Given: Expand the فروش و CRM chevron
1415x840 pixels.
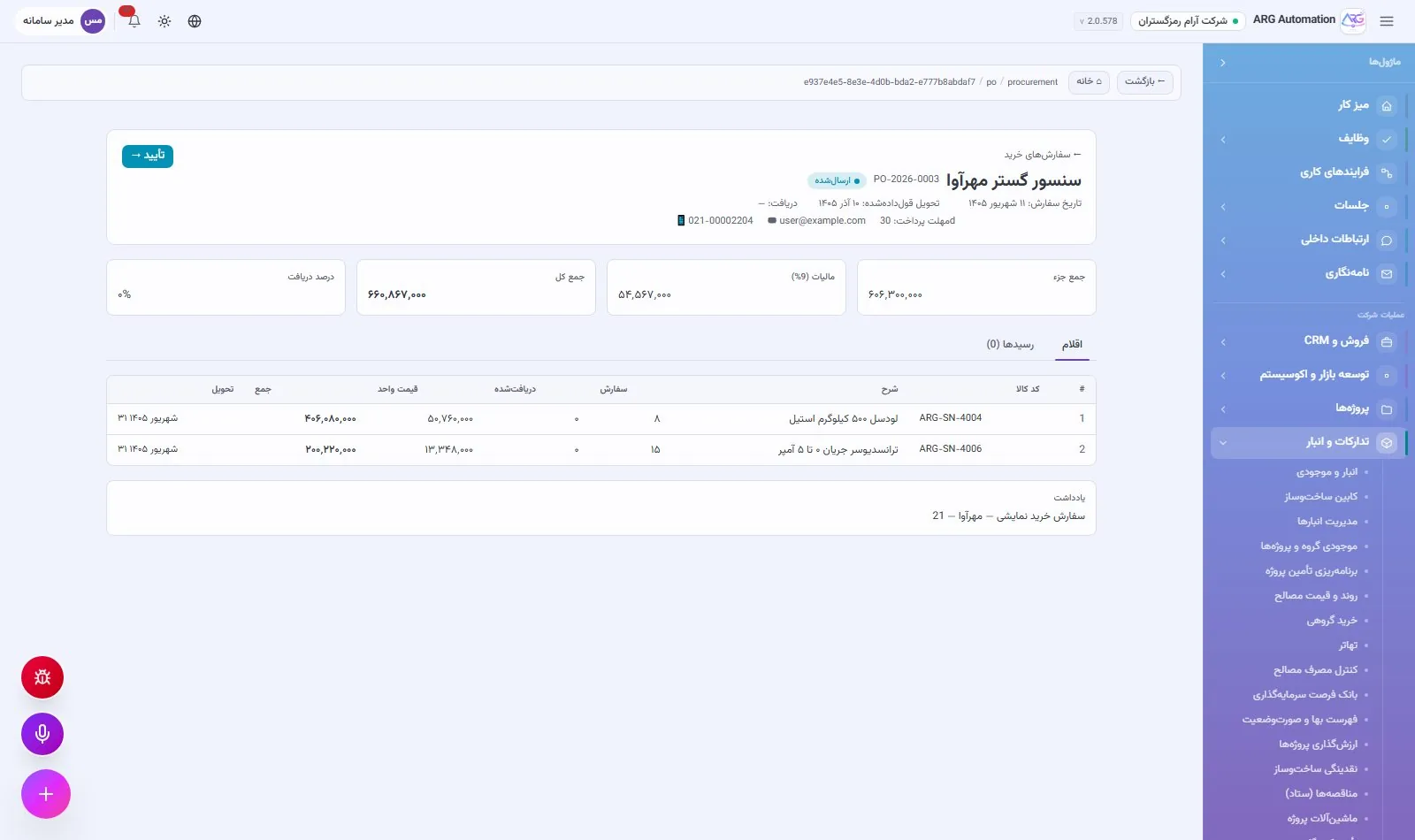Looking at the screenshot, I should (x=1223, y=341).
